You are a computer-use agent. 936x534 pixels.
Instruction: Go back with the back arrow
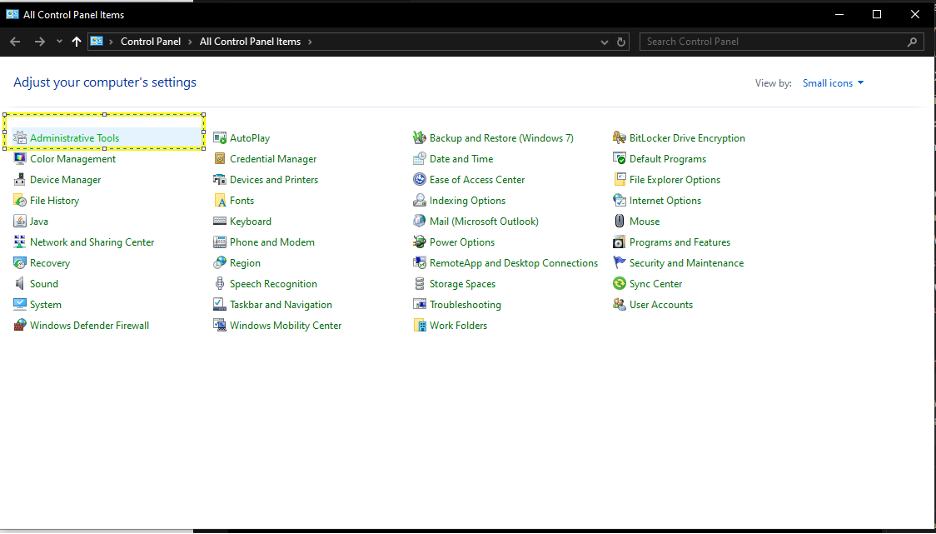click(x=16, y=42)
